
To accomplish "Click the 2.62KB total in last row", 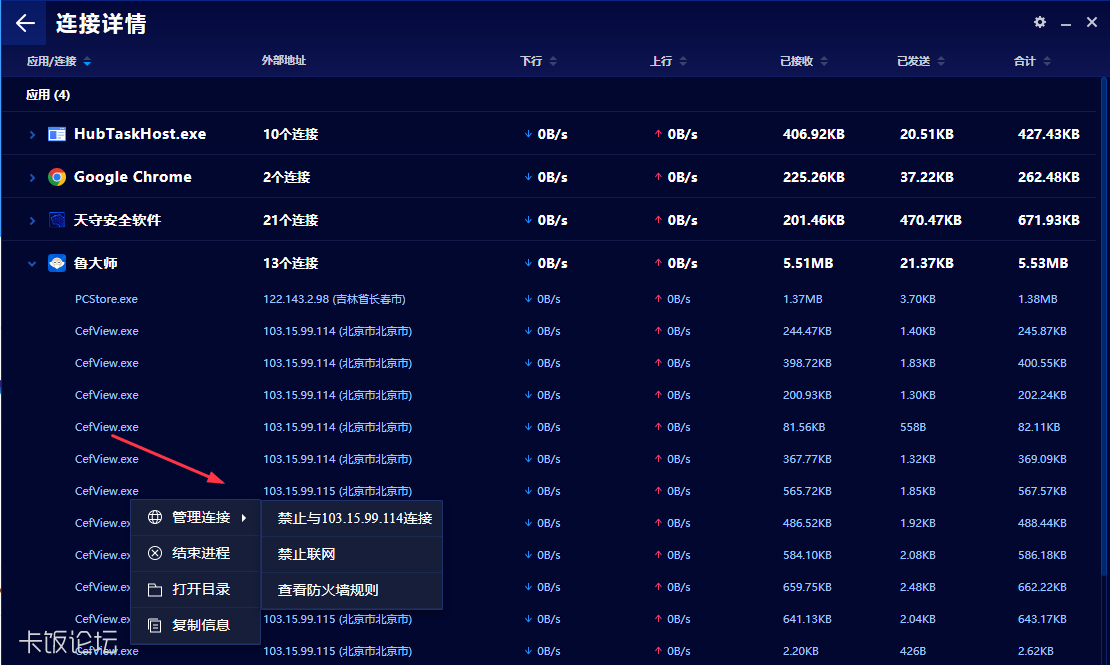I will [1036, 651].
